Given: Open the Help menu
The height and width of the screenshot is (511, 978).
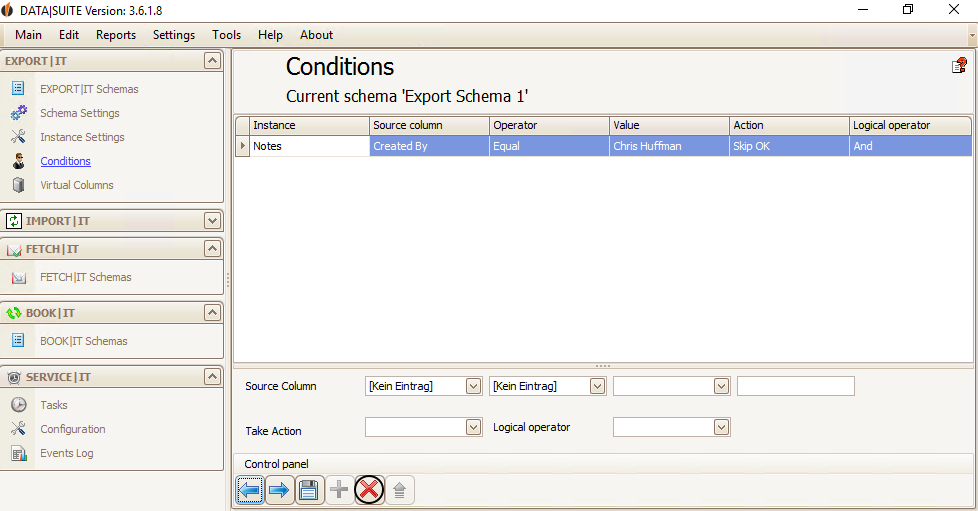Looking at the screenshot, I should (270, 35).
